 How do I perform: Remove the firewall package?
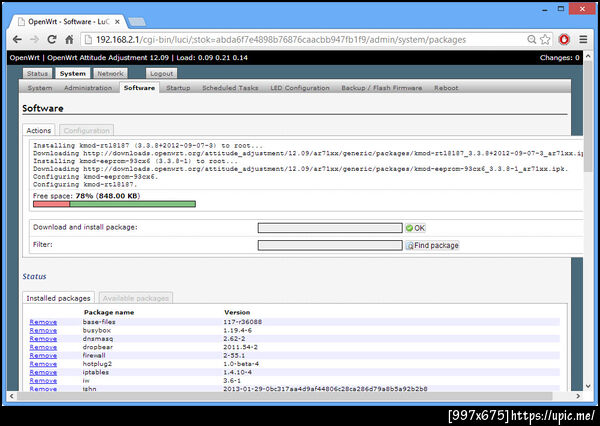click(x=43, y=356)
